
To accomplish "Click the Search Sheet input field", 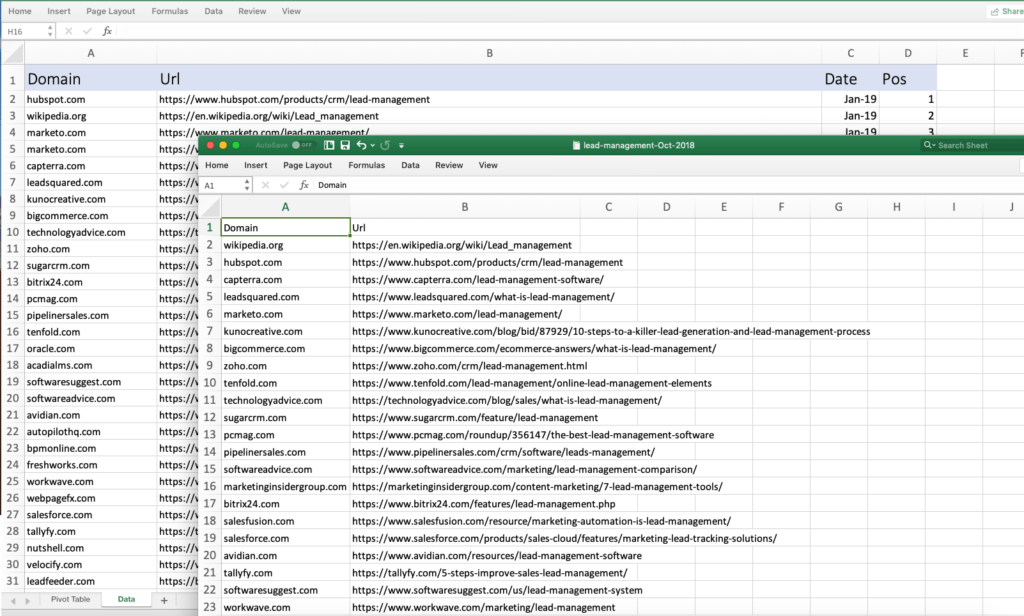I will pyautogui.click(x=973, y=145).
